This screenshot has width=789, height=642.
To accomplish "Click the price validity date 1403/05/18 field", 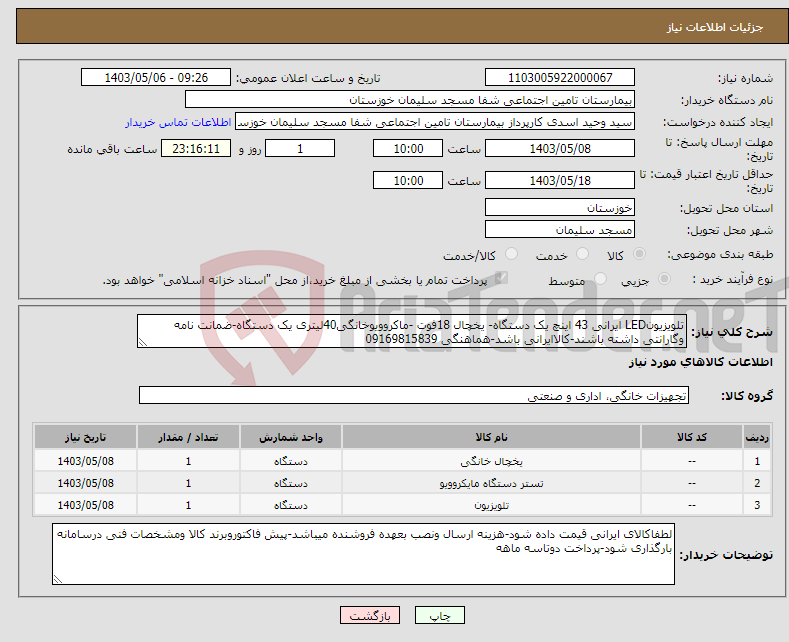I will [x=560, y=180].
